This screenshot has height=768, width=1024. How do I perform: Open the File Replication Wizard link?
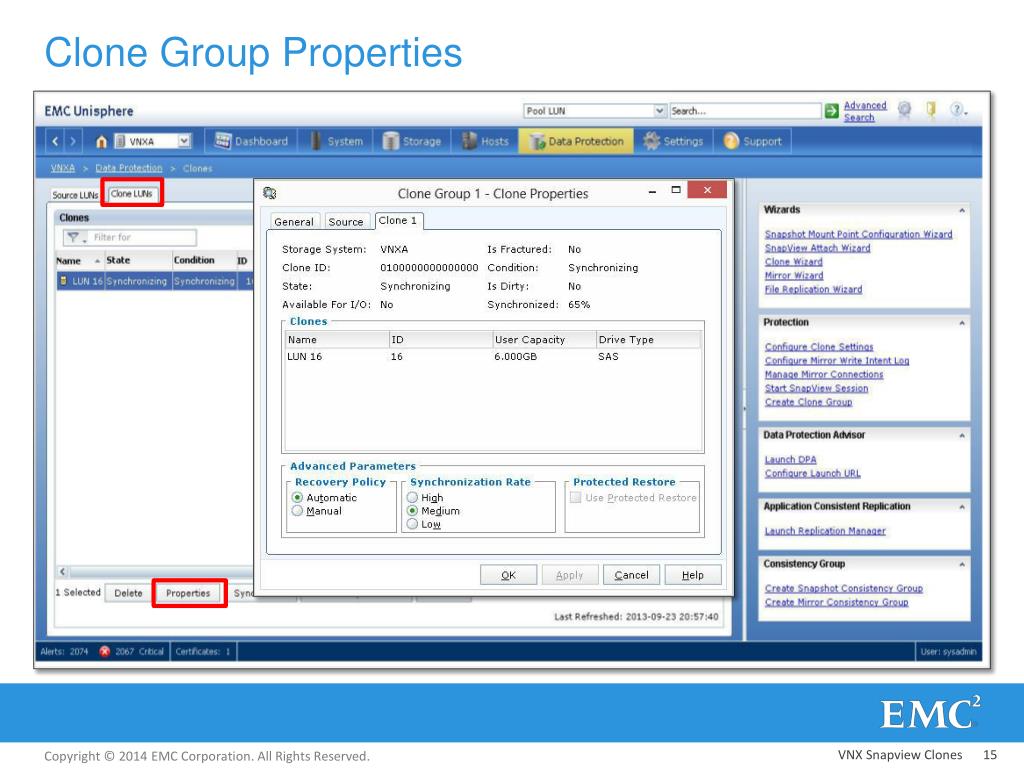tap(814, 289)
